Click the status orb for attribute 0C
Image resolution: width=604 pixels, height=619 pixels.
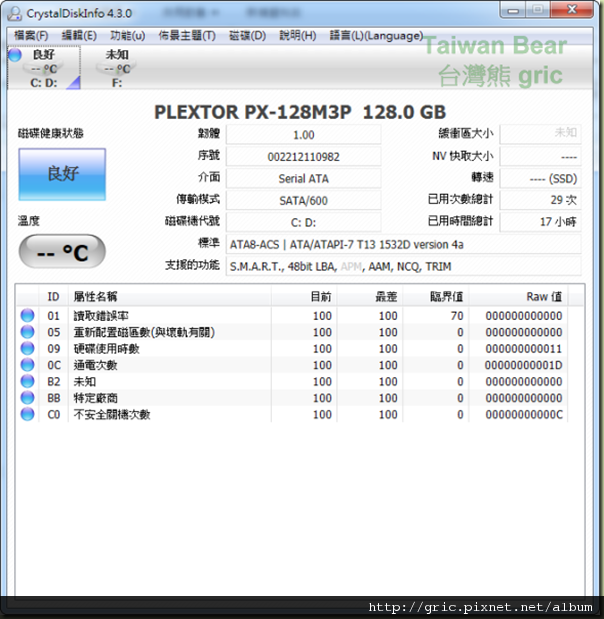click(x=27, y=365)
